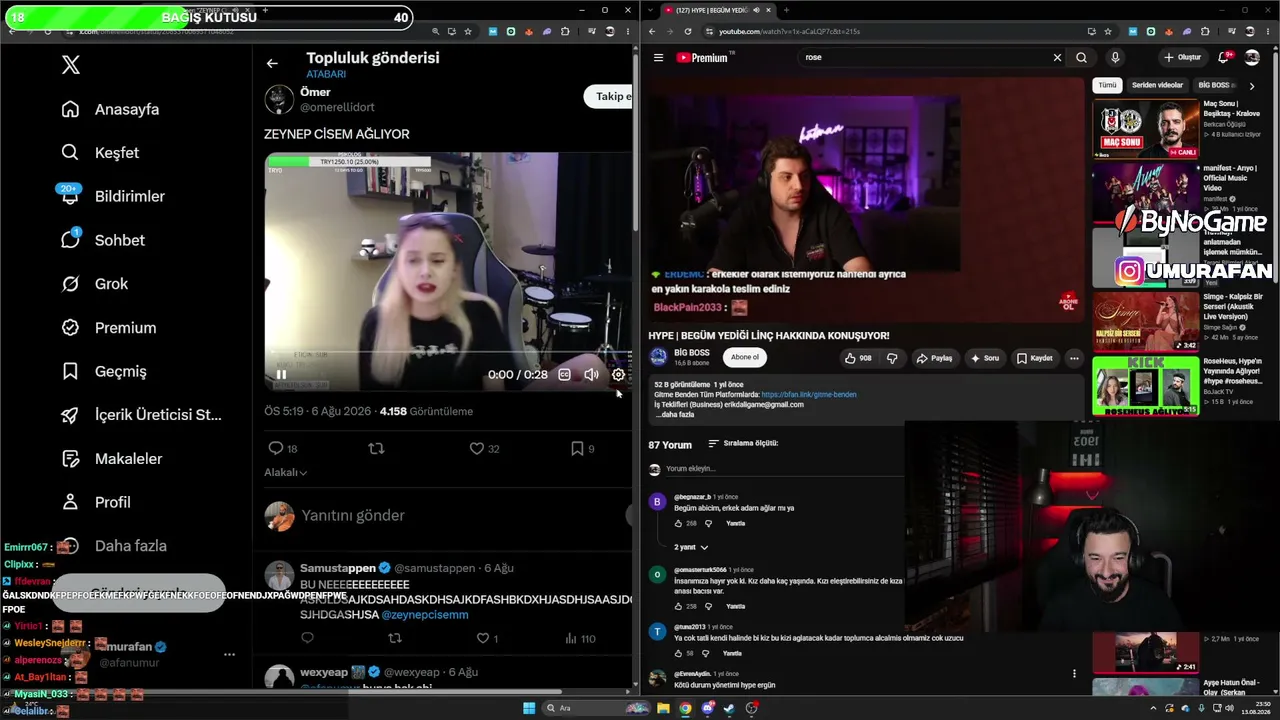Expand Alakalı reply sorting dropdown
The image size is (1280, 720).
coord(285,473)
